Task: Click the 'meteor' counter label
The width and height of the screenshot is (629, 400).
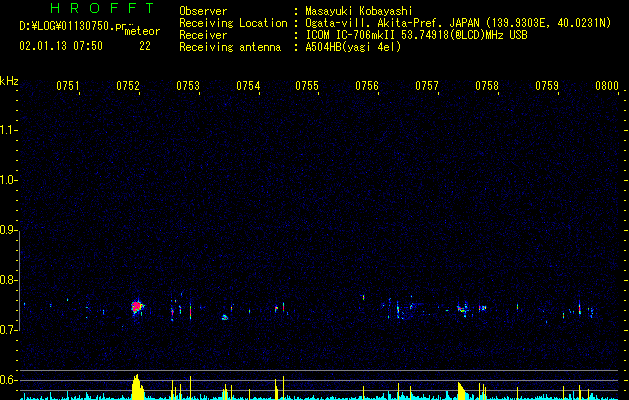Action: (142, 31)
